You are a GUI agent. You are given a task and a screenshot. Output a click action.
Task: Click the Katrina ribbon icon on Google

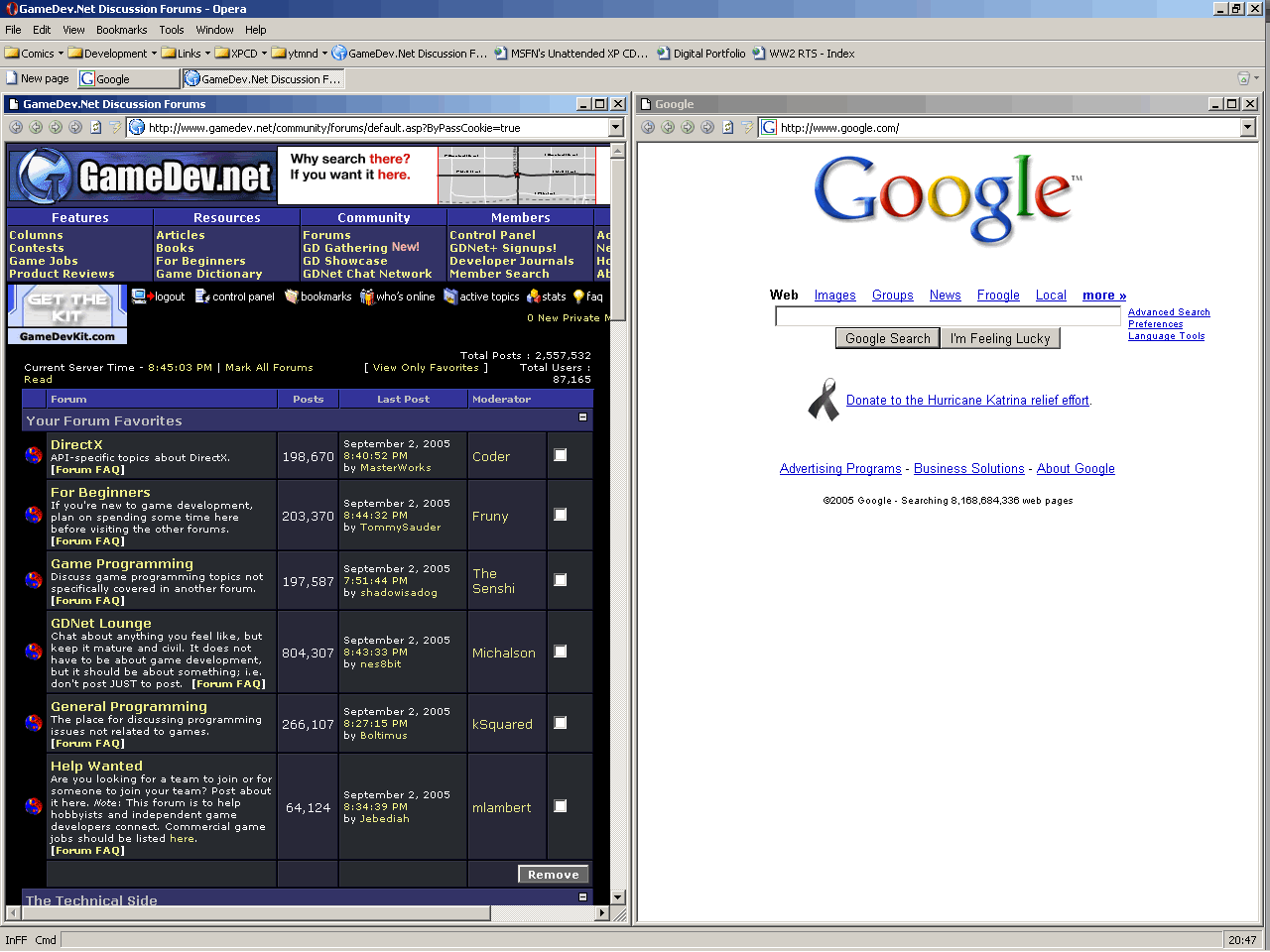point(824,401)
